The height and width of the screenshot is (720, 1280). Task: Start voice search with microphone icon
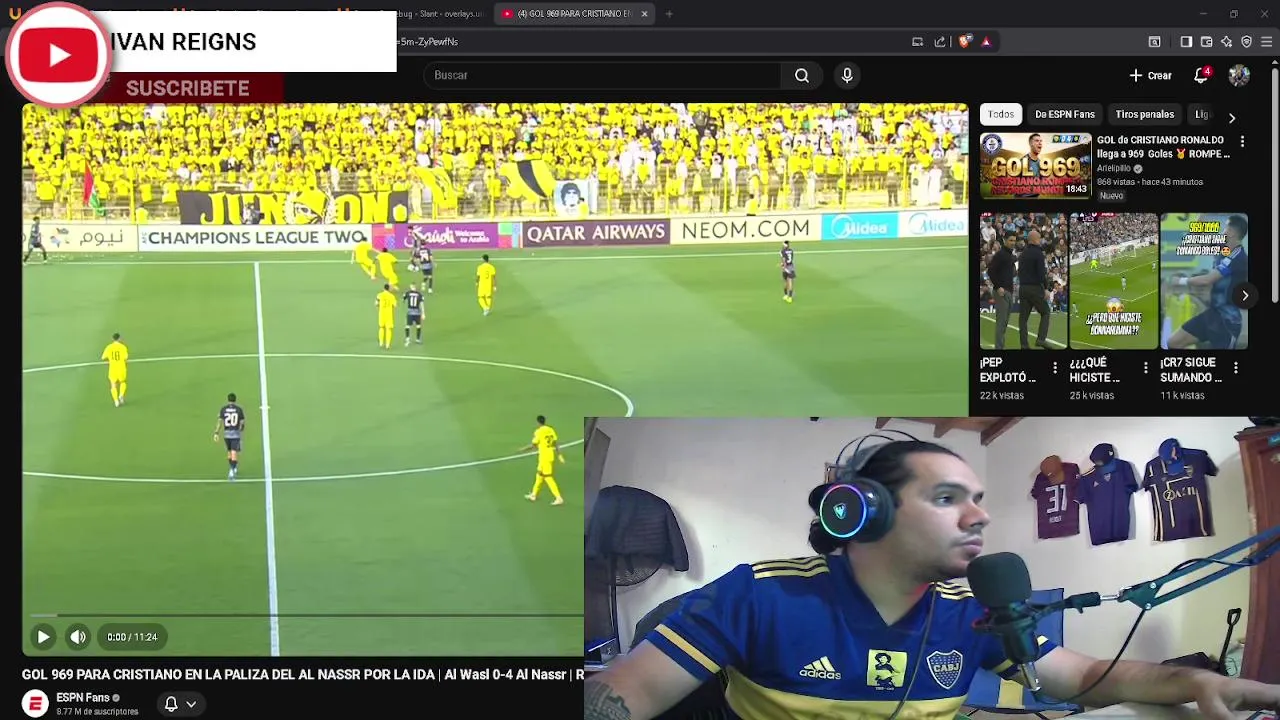[847, 75]
